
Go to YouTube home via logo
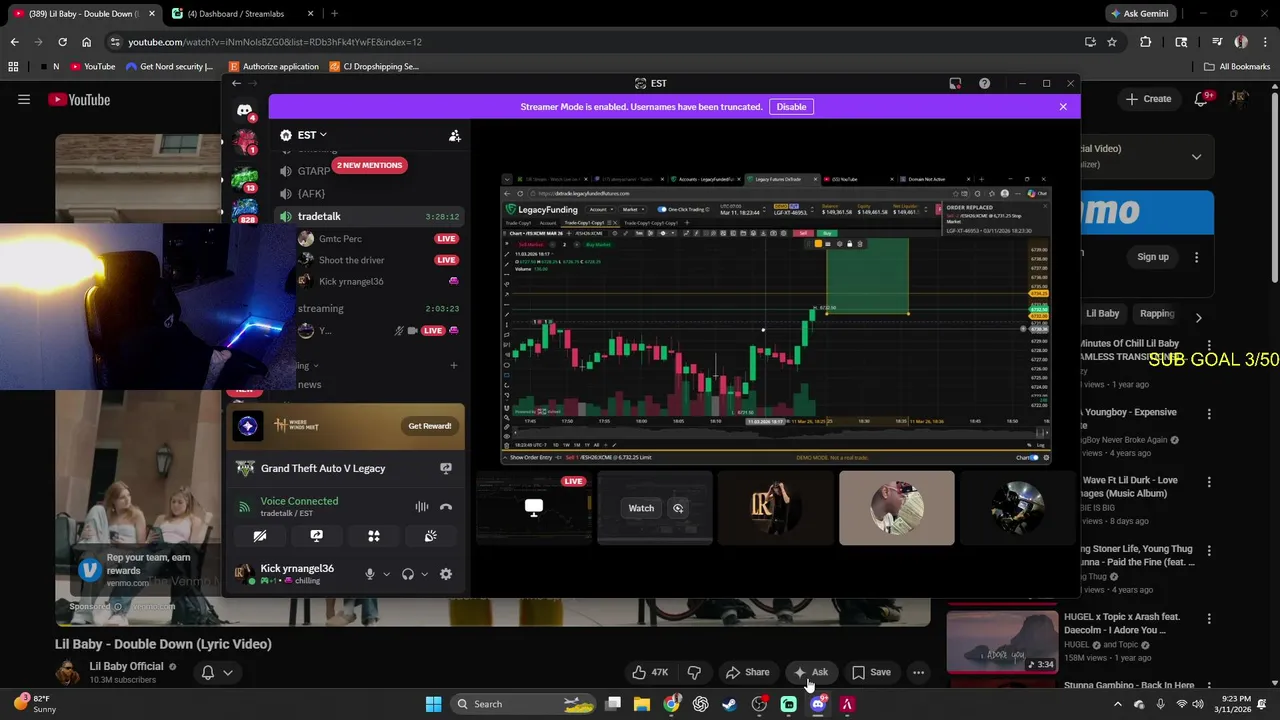click(79, 99)
